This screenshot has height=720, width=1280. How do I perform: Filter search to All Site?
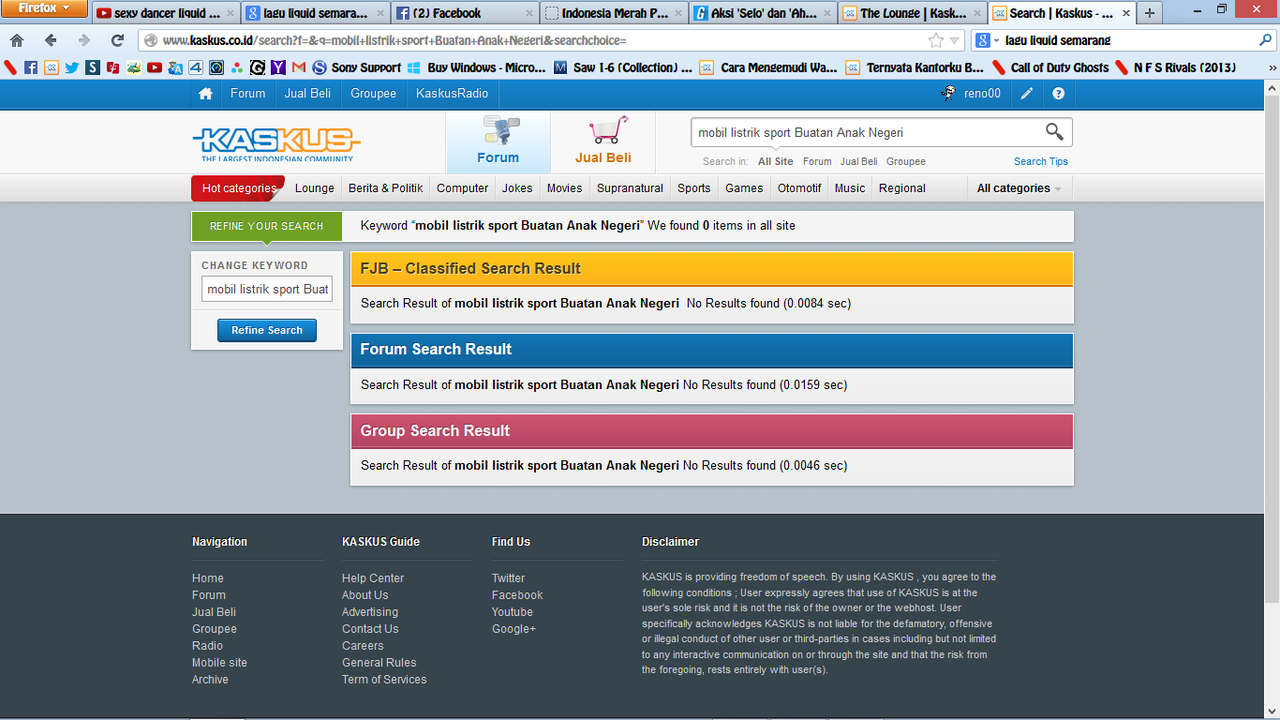775,161
